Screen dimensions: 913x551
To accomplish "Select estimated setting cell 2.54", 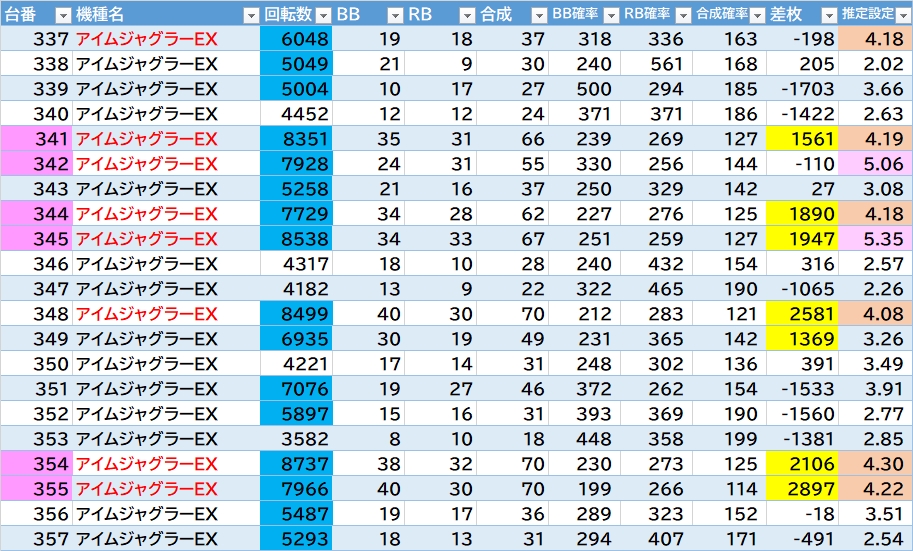I will click(x=876, y=539).
